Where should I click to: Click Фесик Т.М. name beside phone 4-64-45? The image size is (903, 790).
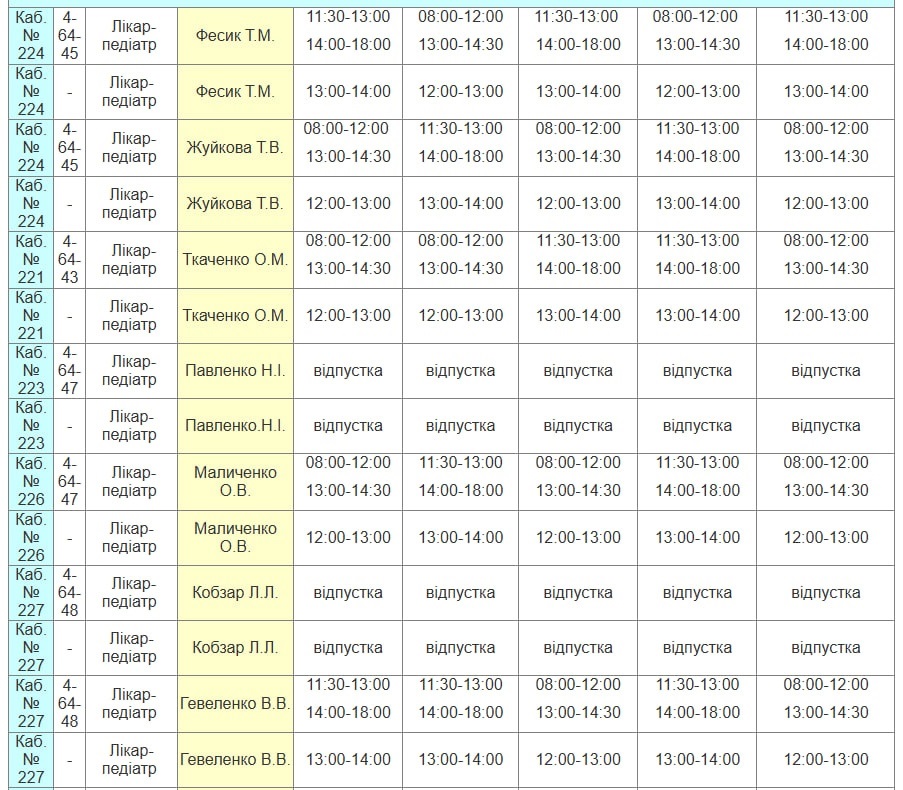point(235,36)
